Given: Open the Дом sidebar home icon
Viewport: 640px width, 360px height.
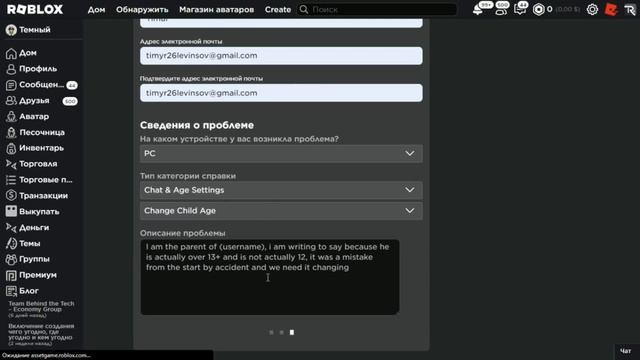Looking at the screenshot, I should pos(11,53).
